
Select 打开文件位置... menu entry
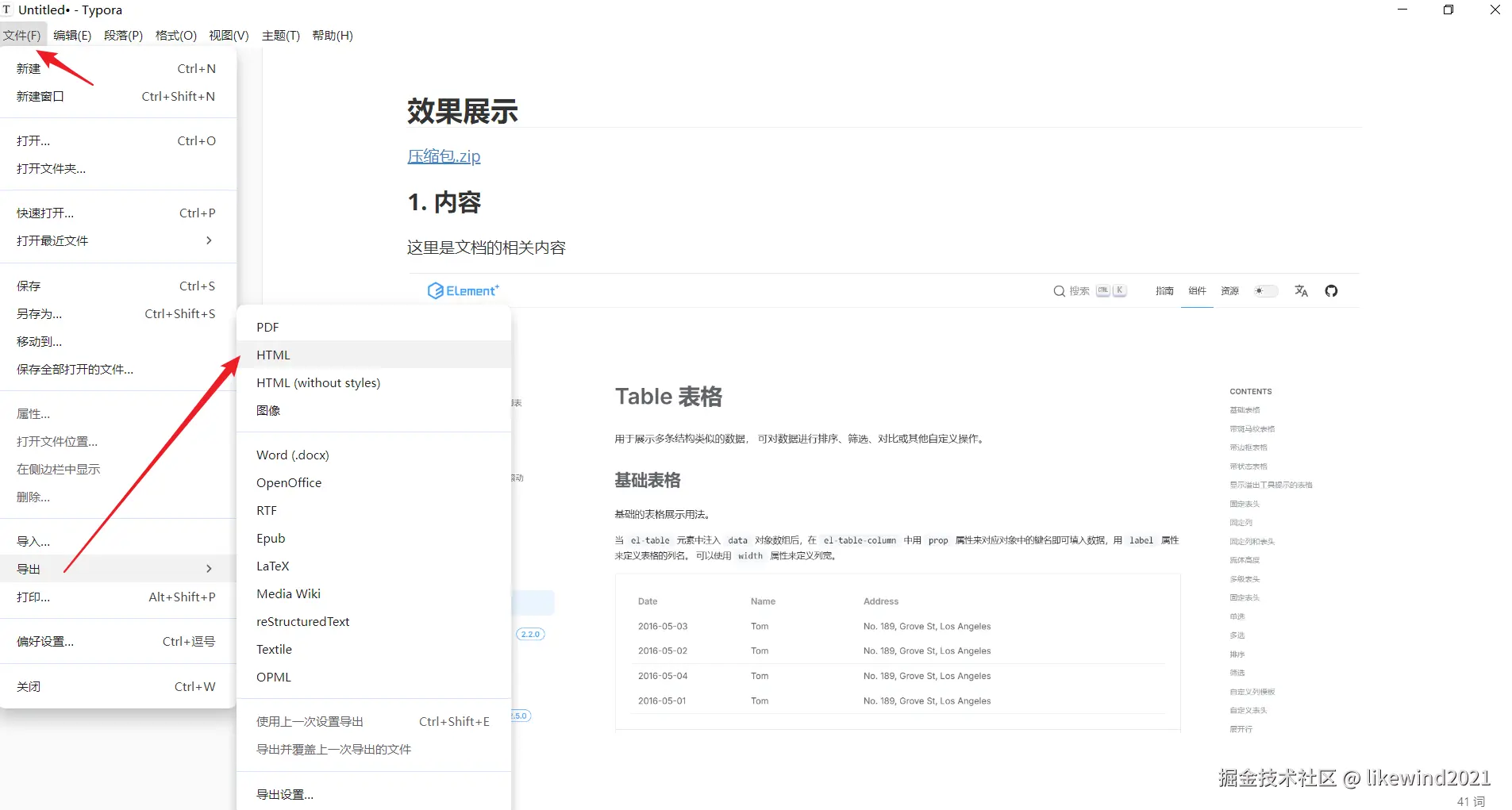(117, 442)
